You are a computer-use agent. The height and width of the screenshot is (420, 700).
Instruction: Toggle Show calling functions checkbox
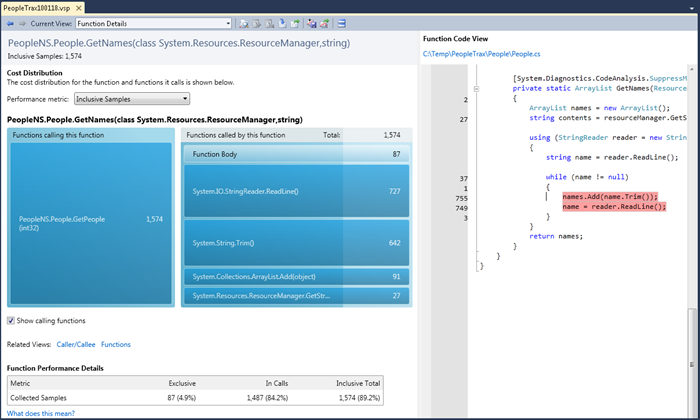click(11, 320)
